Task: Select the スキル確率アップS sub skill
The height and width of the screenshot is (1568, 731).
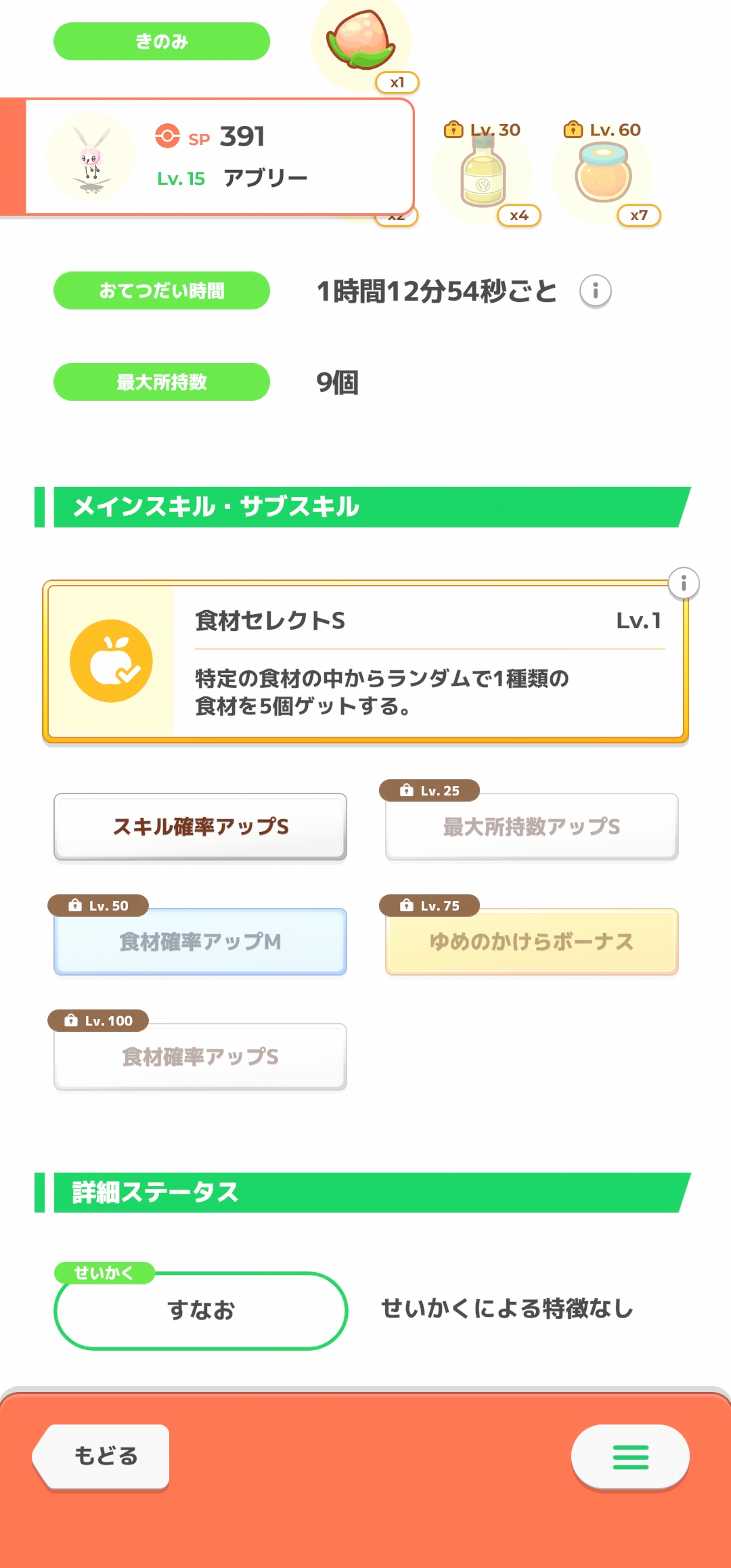Action: (x=200, y=827)
